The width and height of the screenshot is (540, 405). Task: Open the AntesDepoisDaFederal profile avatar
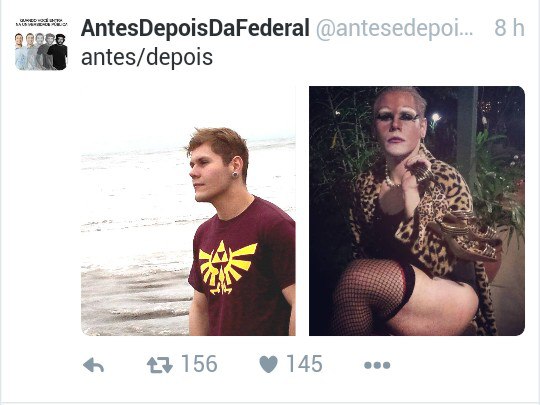(41, 44)
